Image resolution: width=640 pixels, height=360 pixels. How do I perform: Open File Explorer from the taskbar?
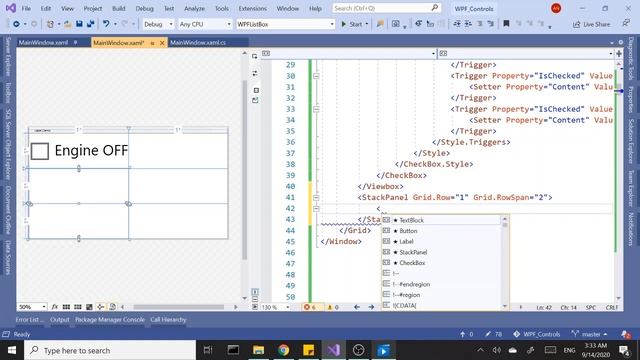258,350
